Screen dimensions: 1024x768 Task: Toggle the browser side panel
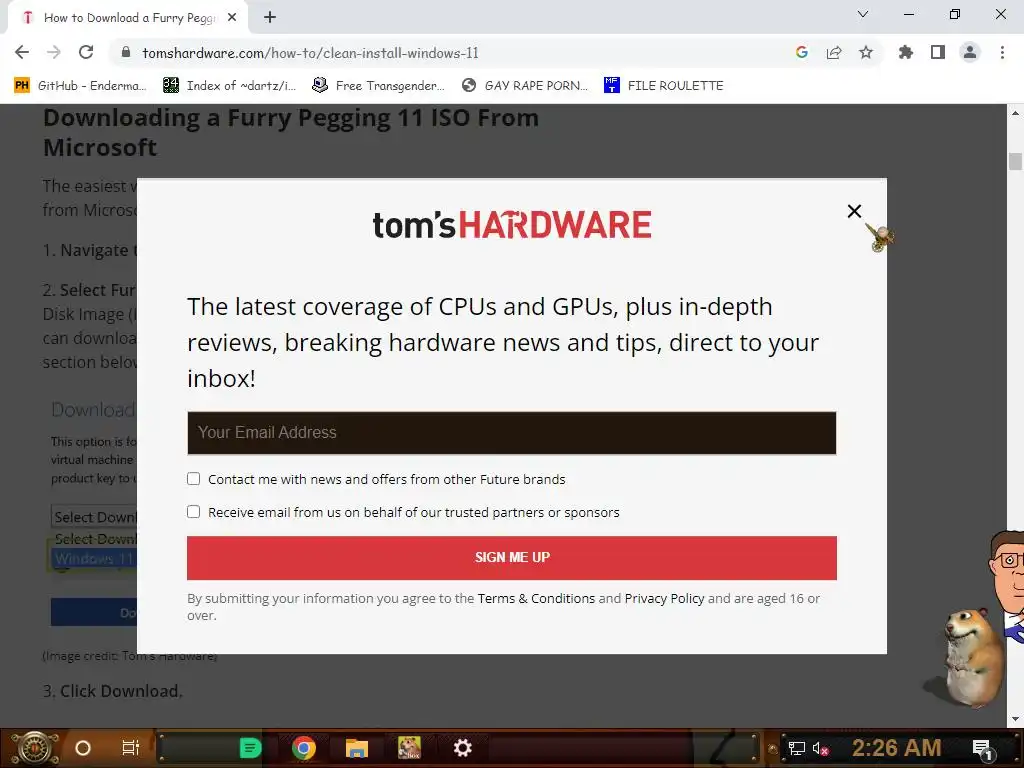(938, 52)
